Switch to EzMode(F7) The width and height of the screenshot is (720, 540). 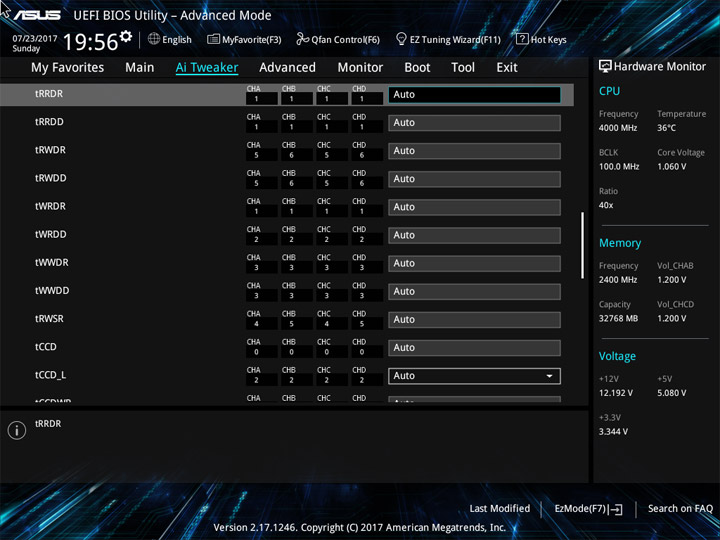(581, 508)
